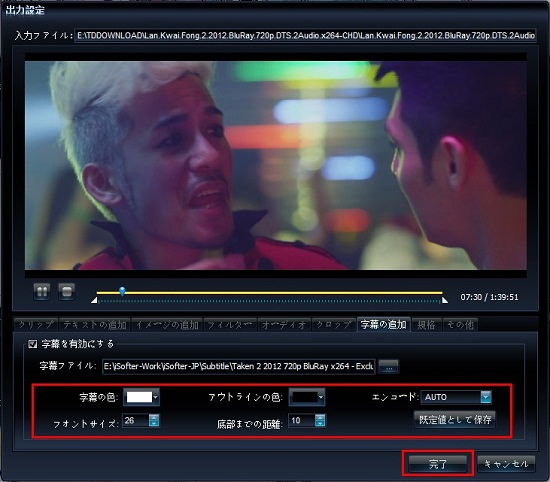Open the フィルター tab
This screenshot has width=550, height=482.
[230, 325]
